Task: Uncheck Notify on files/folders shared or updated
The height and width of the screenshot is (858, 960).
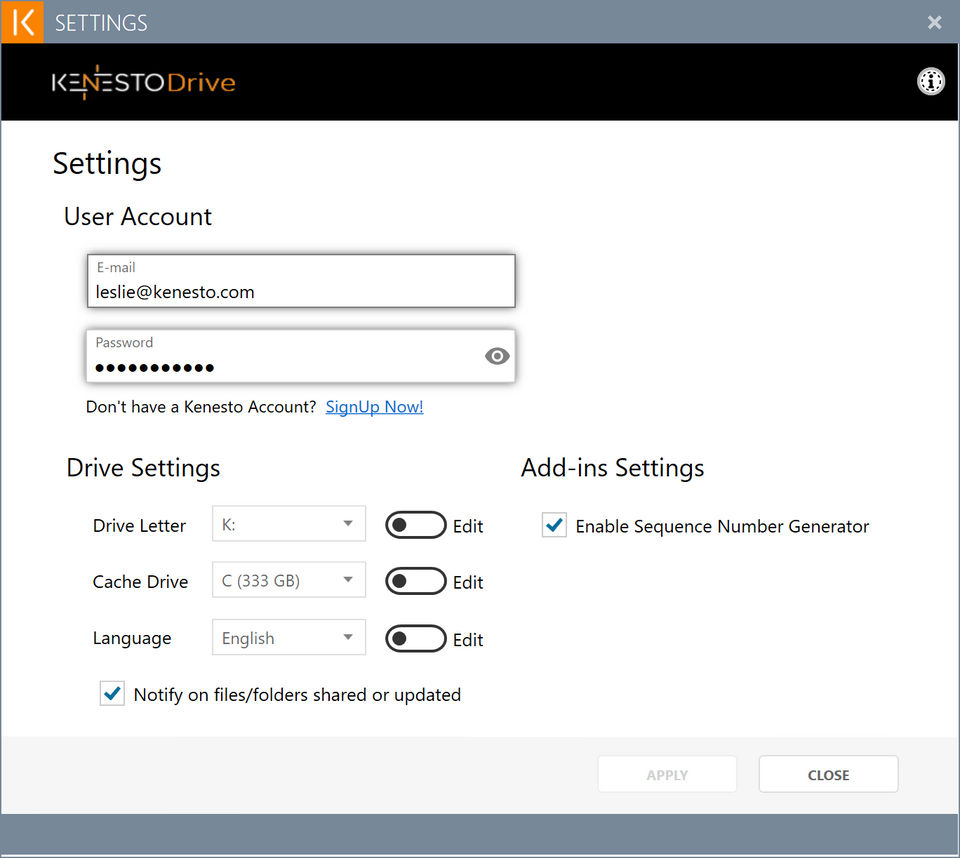Action: click(112, 693)
